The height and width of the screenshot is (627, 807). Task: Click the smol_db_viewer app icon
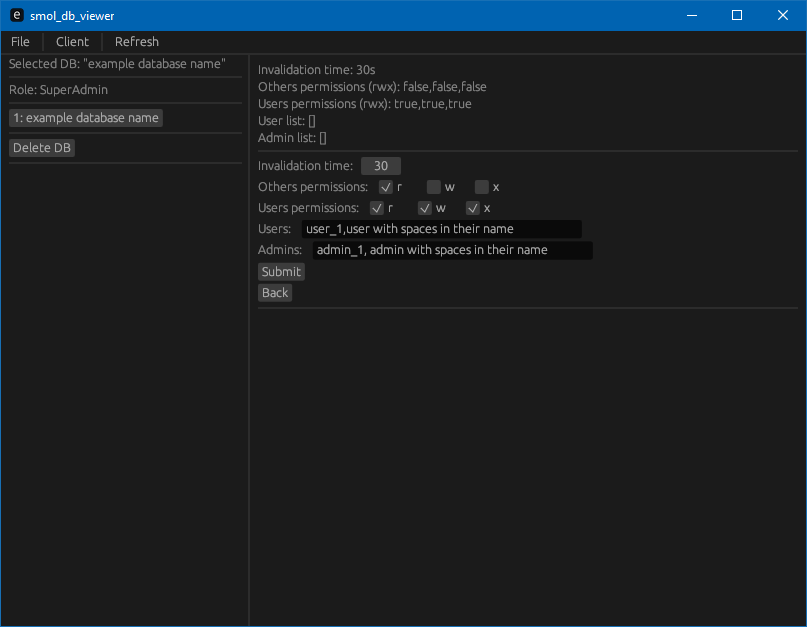[x=16, y=15]
